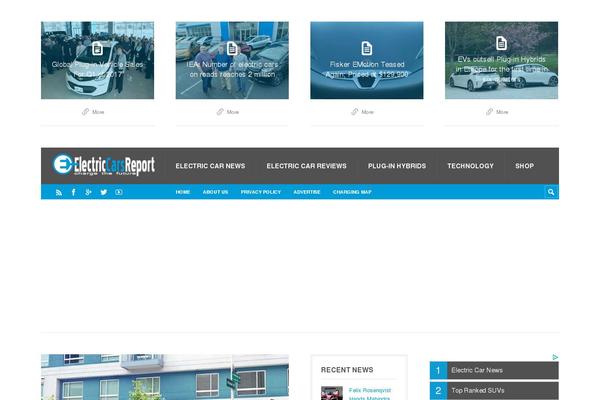
Task: Click document icon on EVs outsell Plug-in Hybrids card
Action: click(x=502, y=43)
